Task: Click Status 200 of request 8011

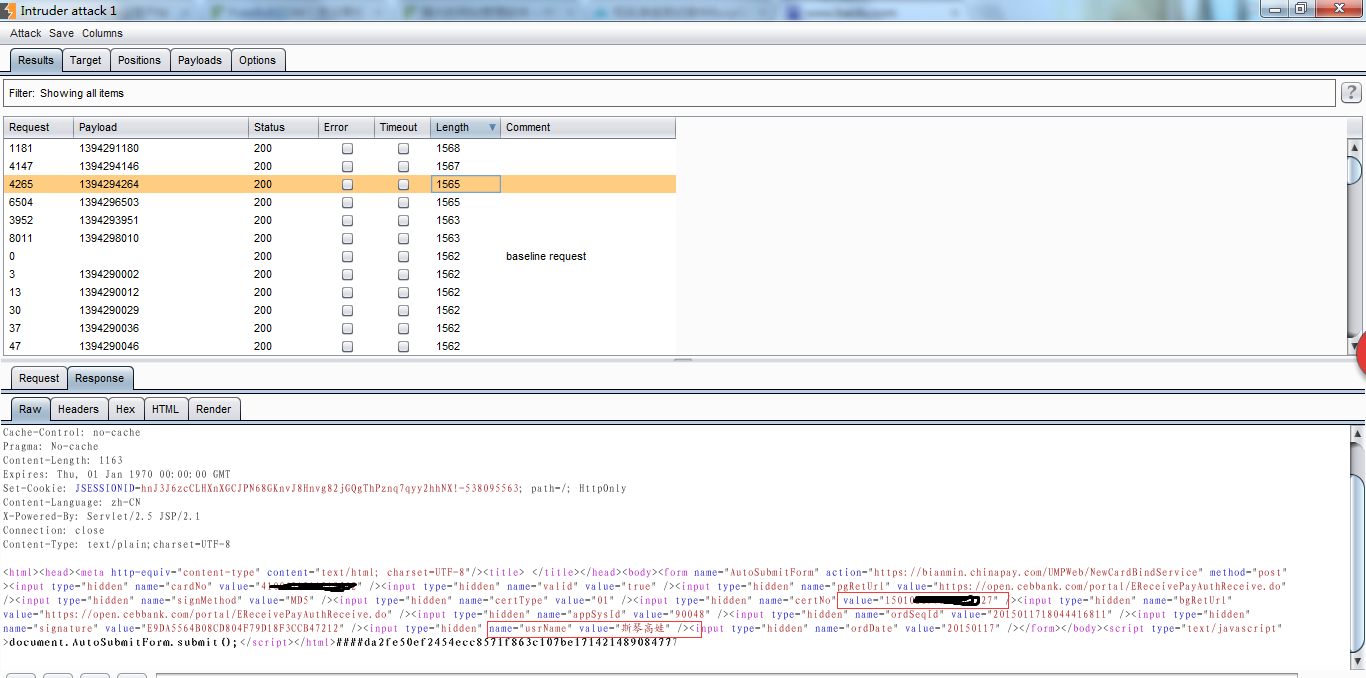Action: (283, 238)
